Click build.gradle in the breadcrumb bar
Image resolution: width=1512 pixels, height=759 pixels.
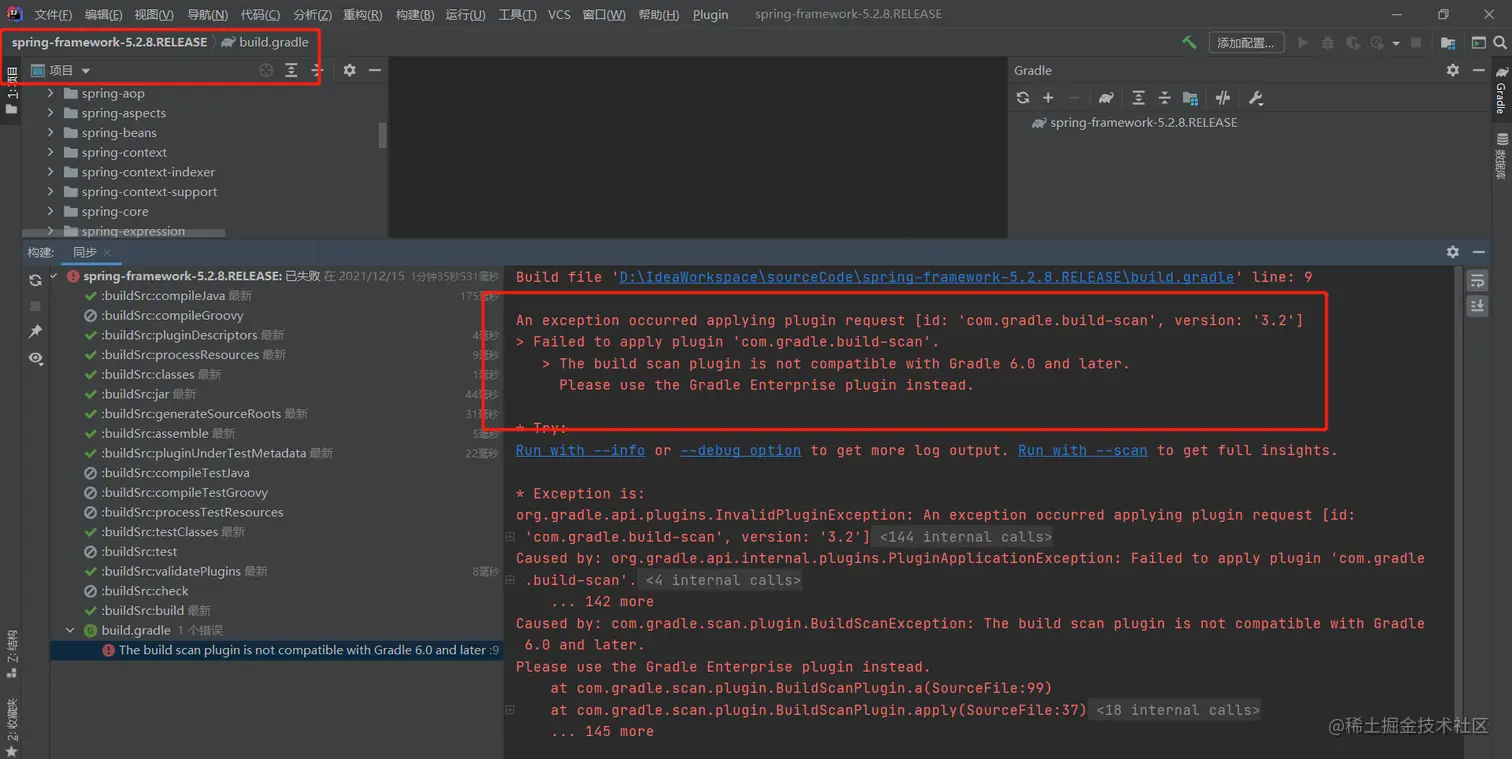[x=265, y=42]
